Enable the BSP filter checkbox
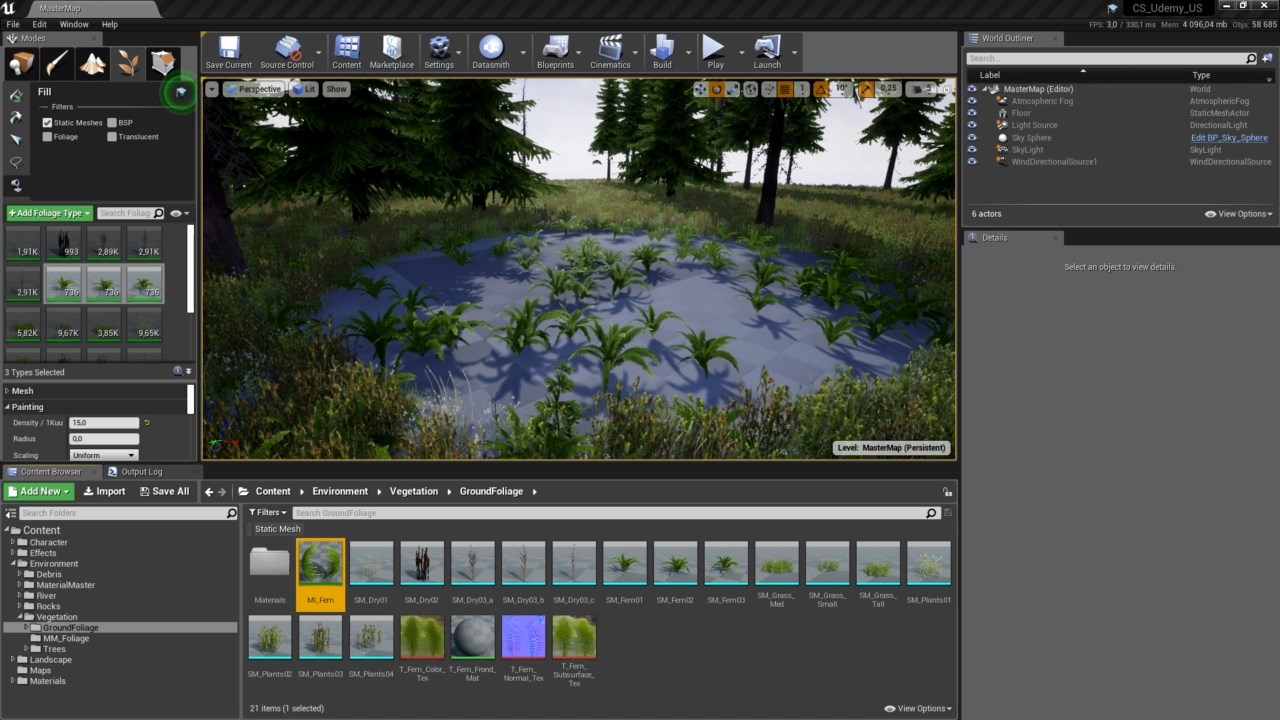Screen dimensions: 1280x720 point(112,123)
